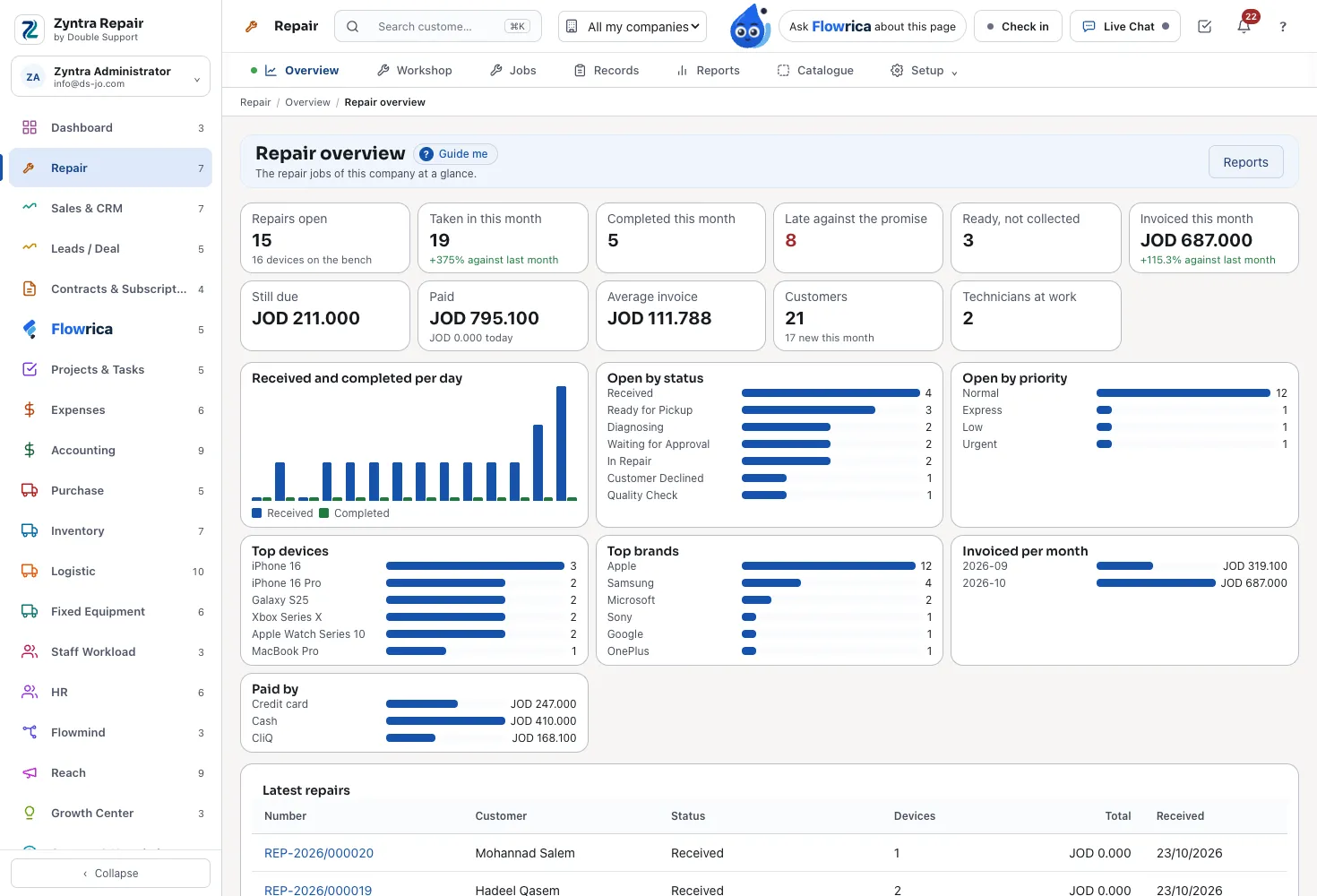Open the Growth Center lightbulb icon
The height and width of the screenshot is (896, 1317).
pos(30,813)
